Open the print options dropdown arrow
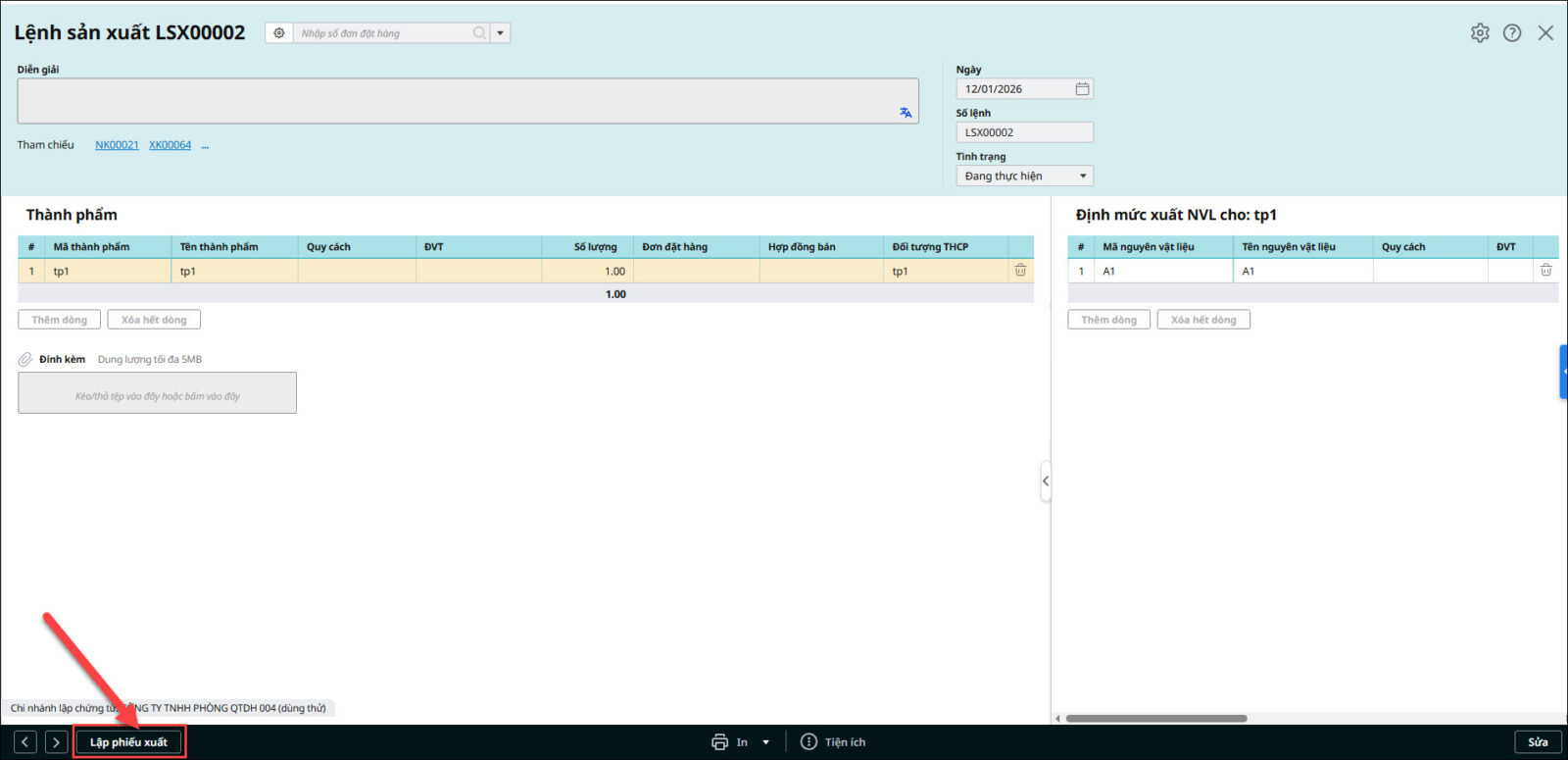Viewport: 1568px width, 760px height. 765,742
